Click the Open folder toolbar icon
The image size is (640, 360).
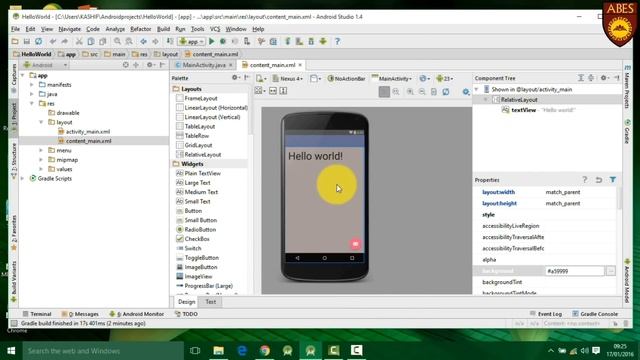15,41
